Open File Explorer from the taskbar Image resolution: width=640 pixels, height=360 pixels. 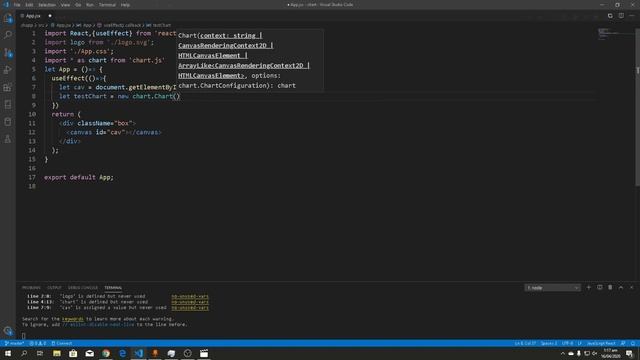click(x=57, y=353)
